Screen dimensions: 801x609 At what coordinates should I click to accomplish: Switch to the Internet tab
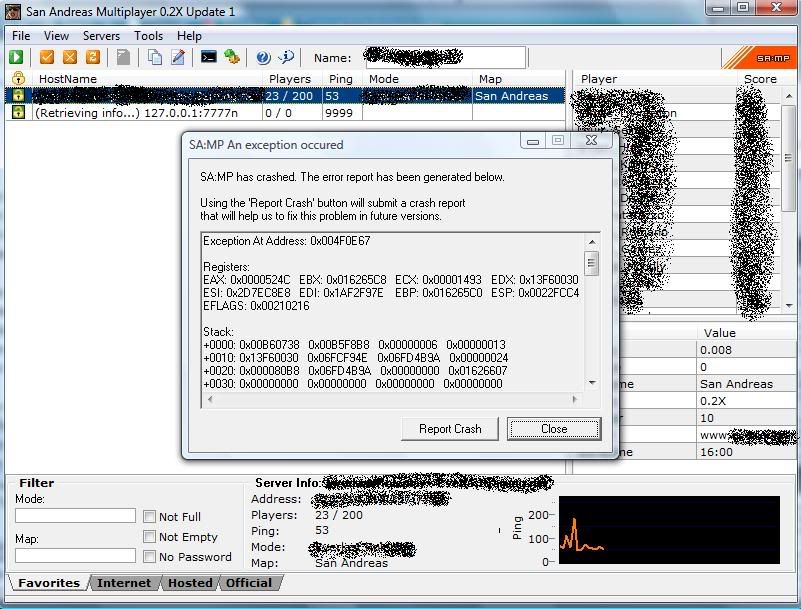coord(124,583)
